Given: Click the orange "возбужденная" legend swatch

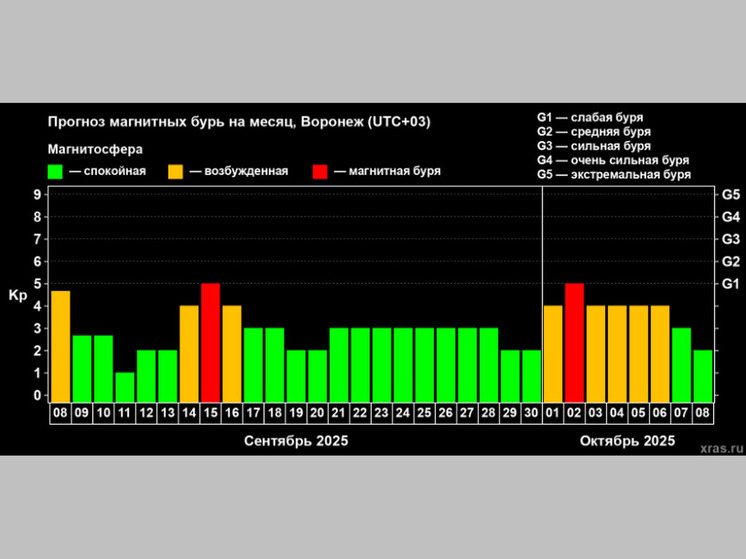Looking at the screenshot, I should point(175,171).
